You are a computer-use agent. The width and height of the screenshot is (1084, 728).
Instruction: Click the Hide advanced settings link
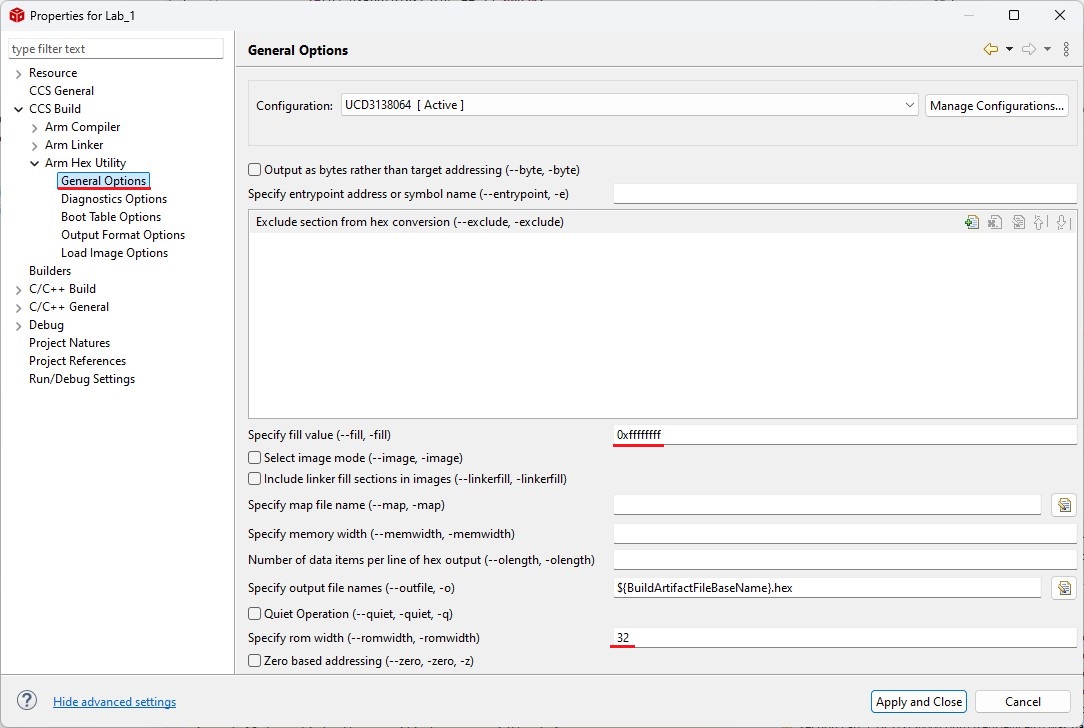114,702
